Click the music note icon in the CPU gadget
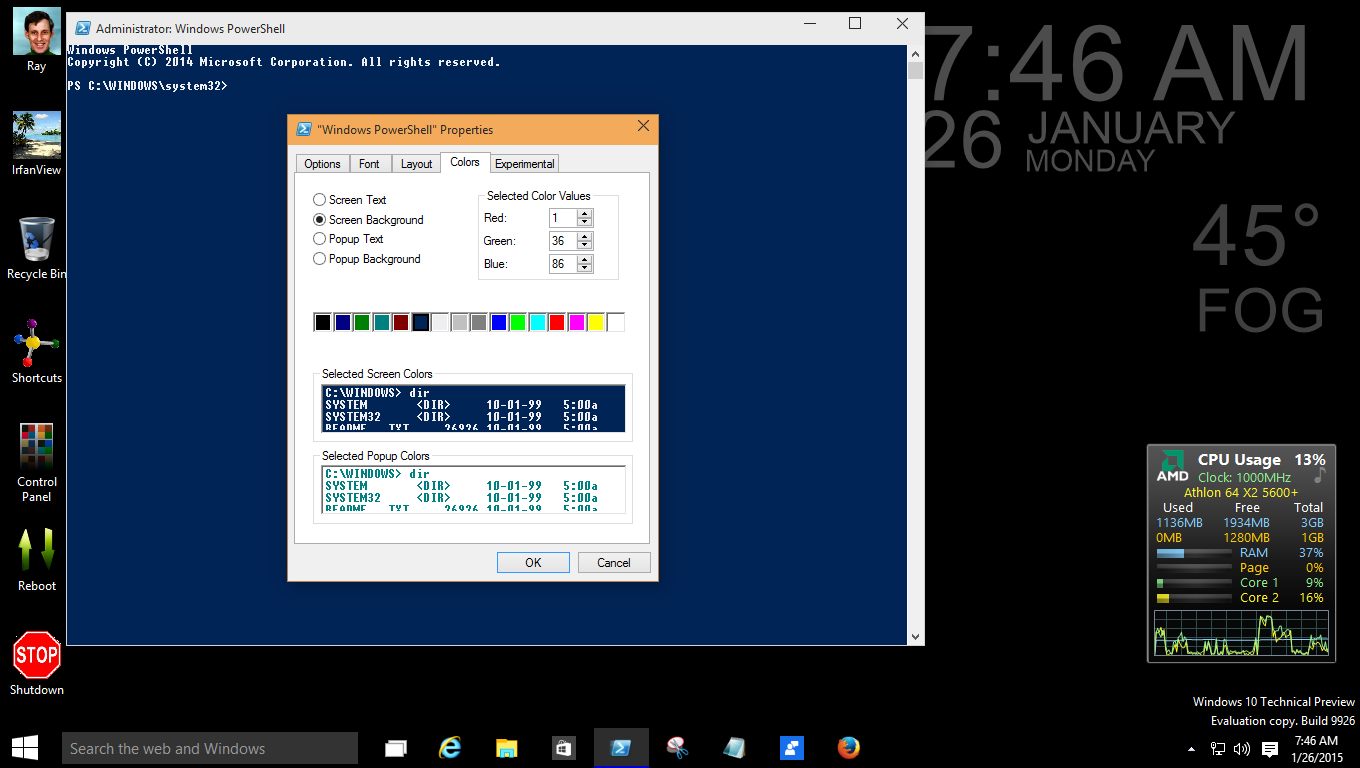Screen dimensions: 1360x768 1318,477
